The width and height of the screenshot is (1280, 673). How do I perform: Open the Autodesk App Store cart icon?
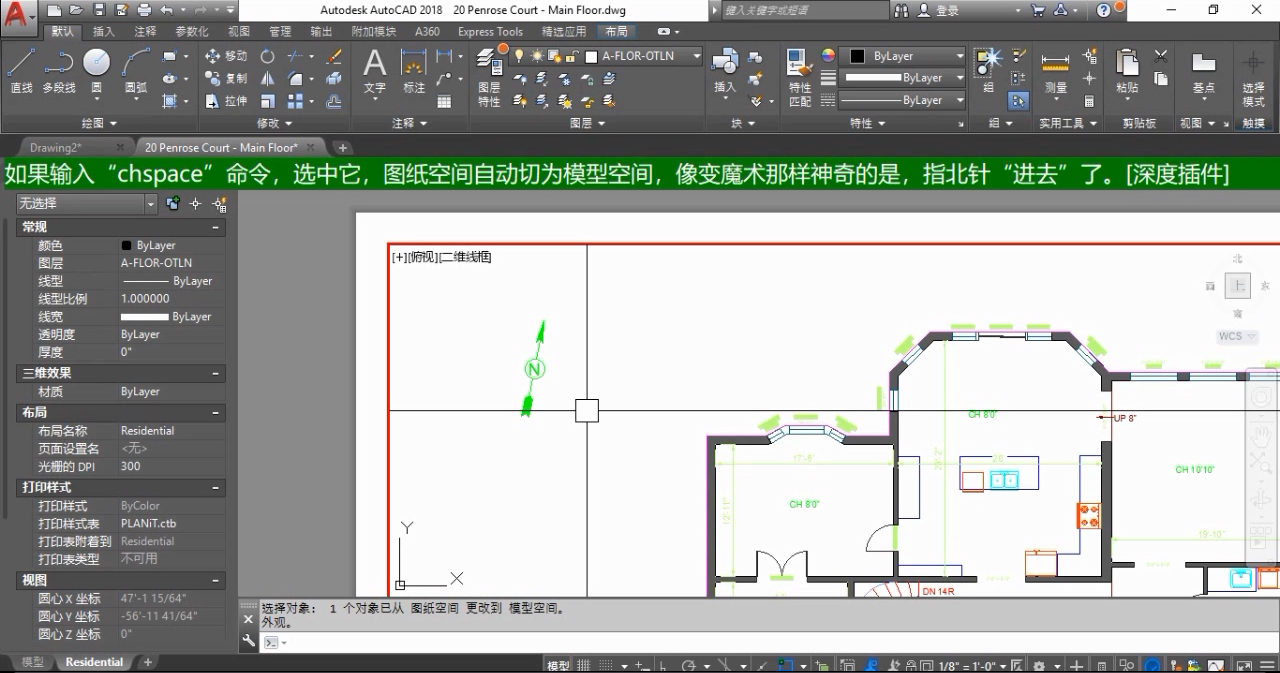(1038, 10)
